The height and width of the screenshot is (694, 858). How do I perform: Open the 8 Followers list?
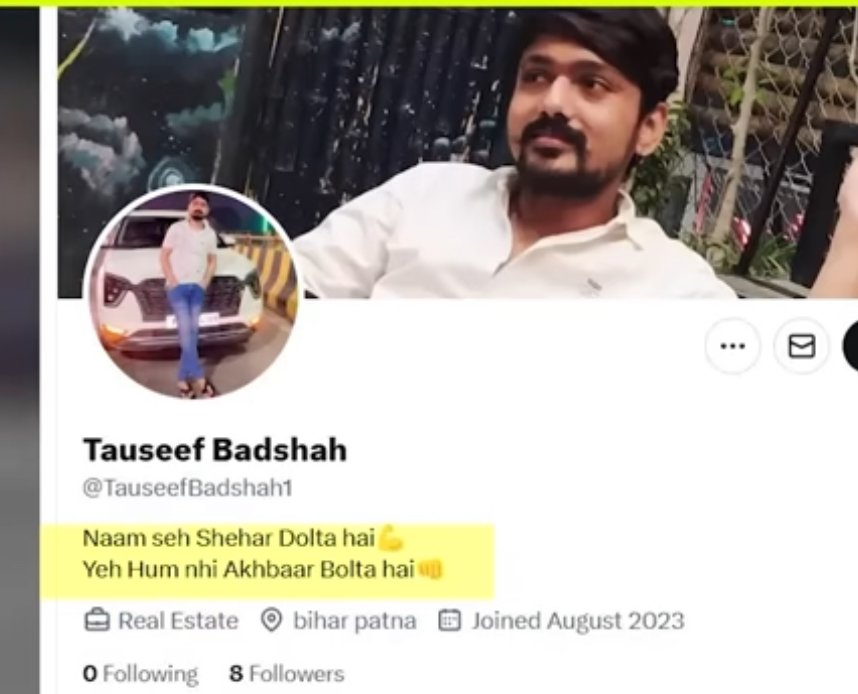point(287,674)
